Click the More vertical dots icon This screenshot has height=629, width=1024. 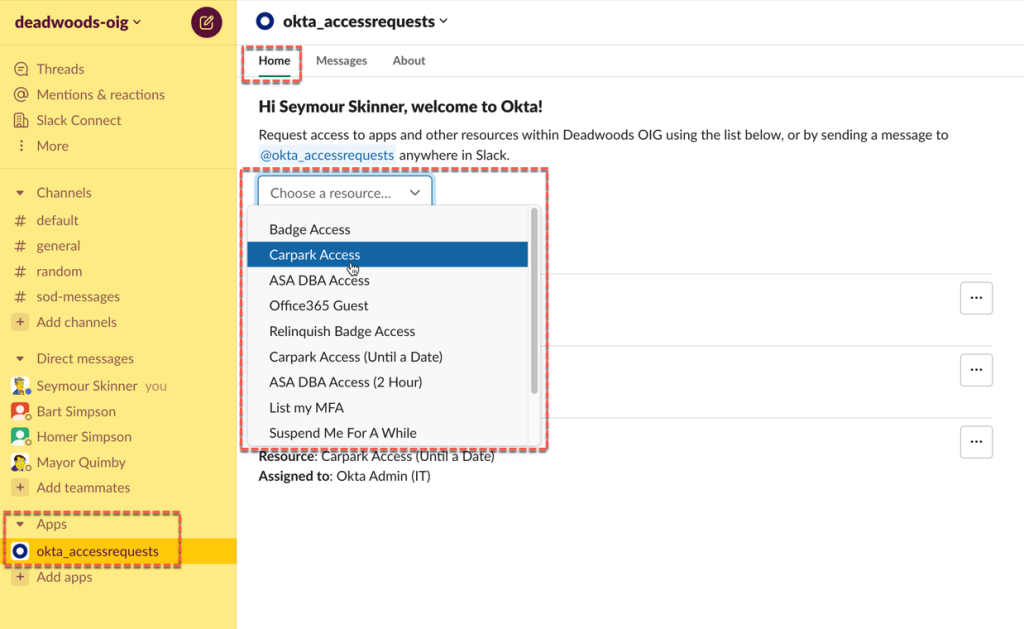point(21,146)
